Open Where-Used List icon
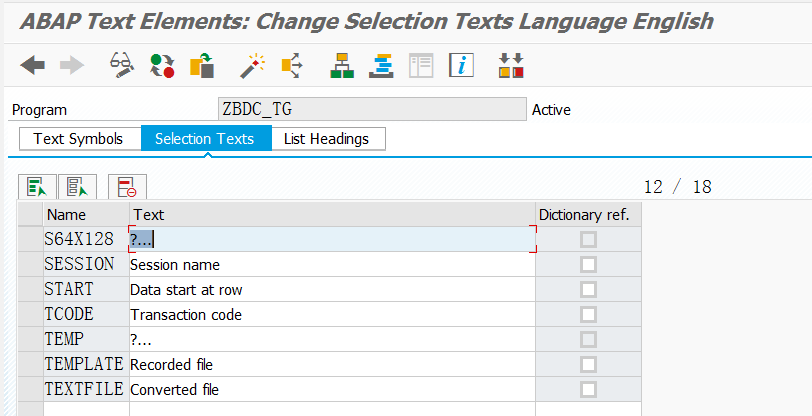This screenshot has width=812, height=416. (x=291, y=66)
